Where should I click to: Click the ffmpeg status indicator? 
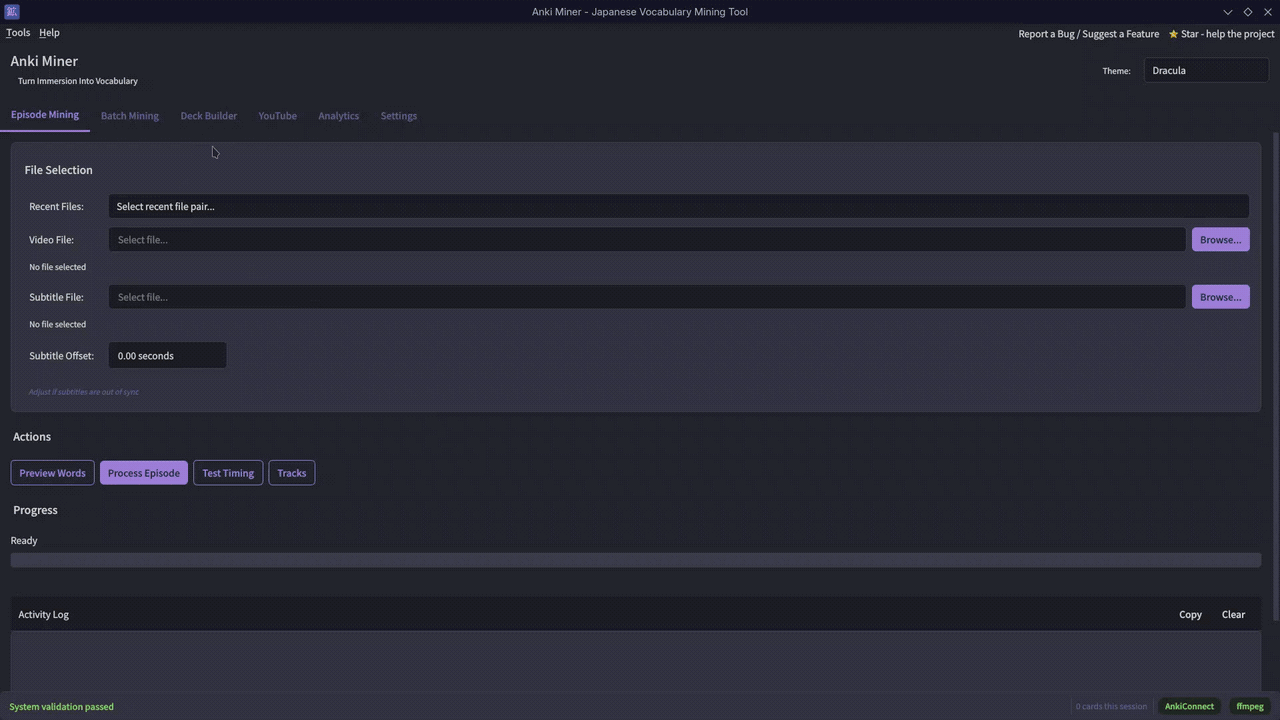tap(1250, 707)
